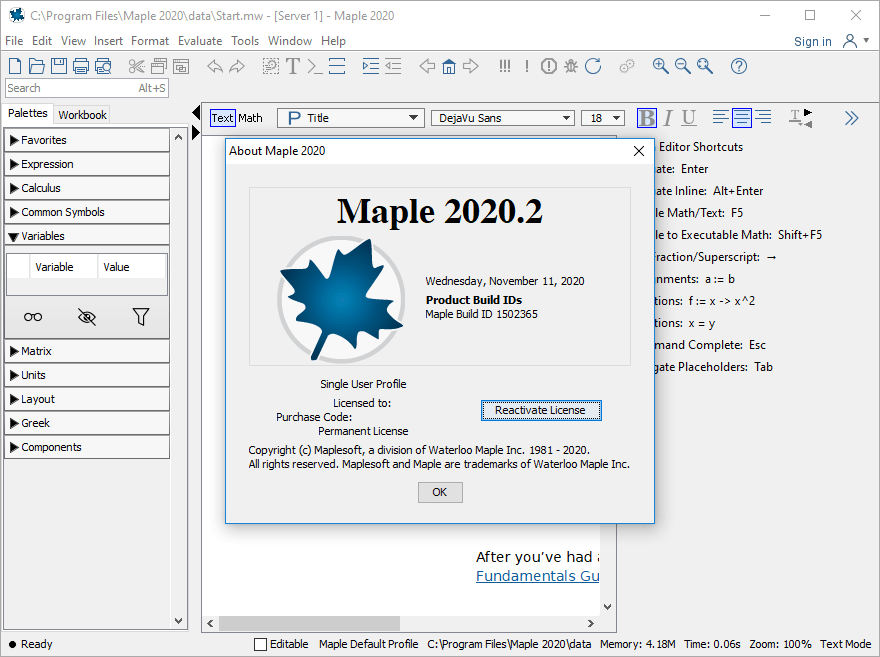Image resolution: width=880 pixels, height=657 pixels.
Task: Copy selection with the copy icon
Action: [159, 66]
